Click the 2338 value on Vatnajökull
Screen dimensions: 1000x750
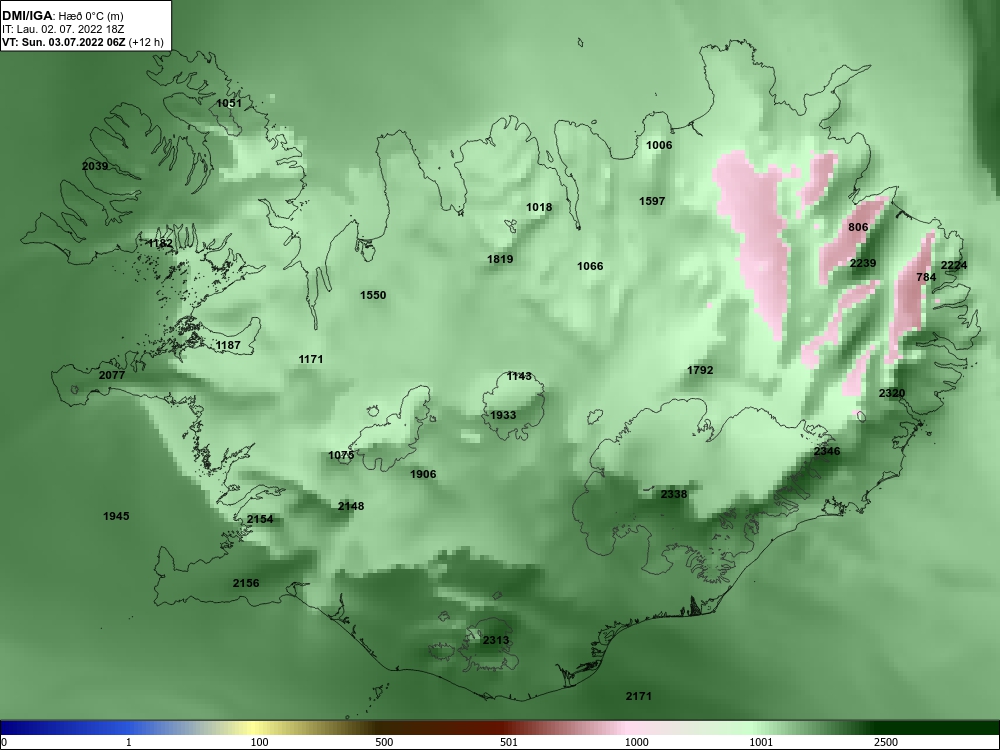click(x=673, y=495)
